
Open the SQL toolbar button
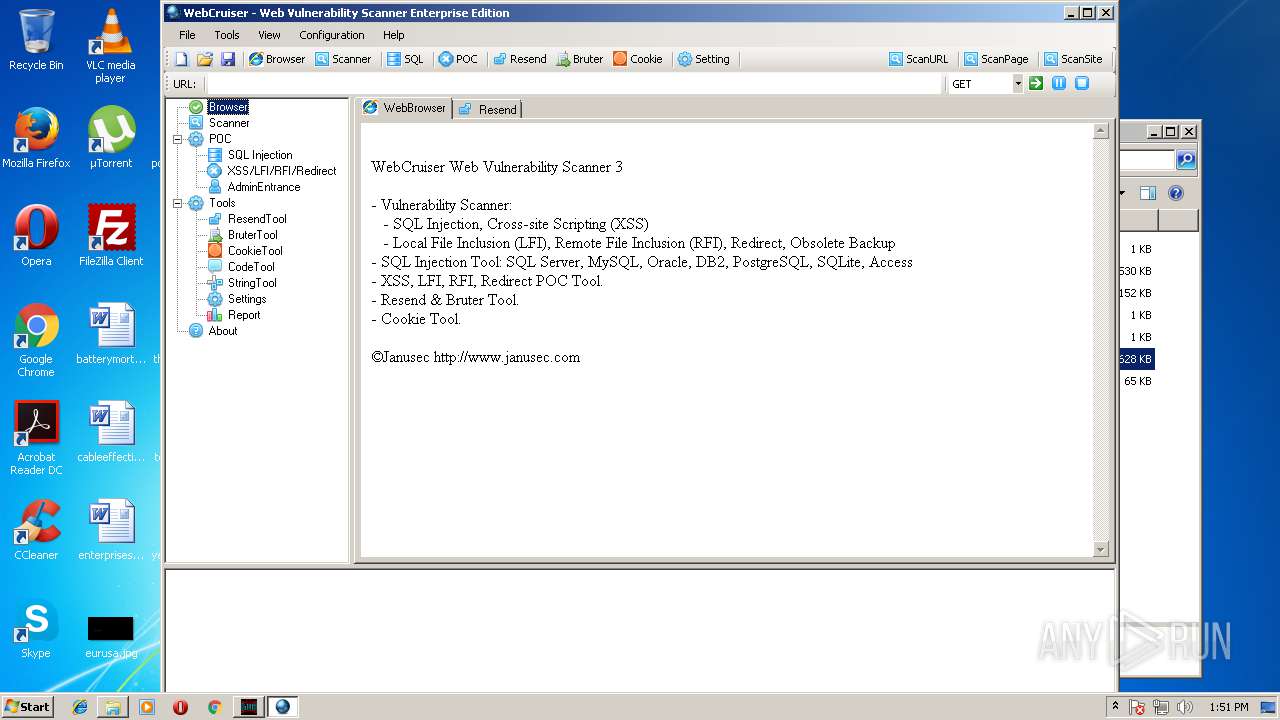[x=406, y=59]
